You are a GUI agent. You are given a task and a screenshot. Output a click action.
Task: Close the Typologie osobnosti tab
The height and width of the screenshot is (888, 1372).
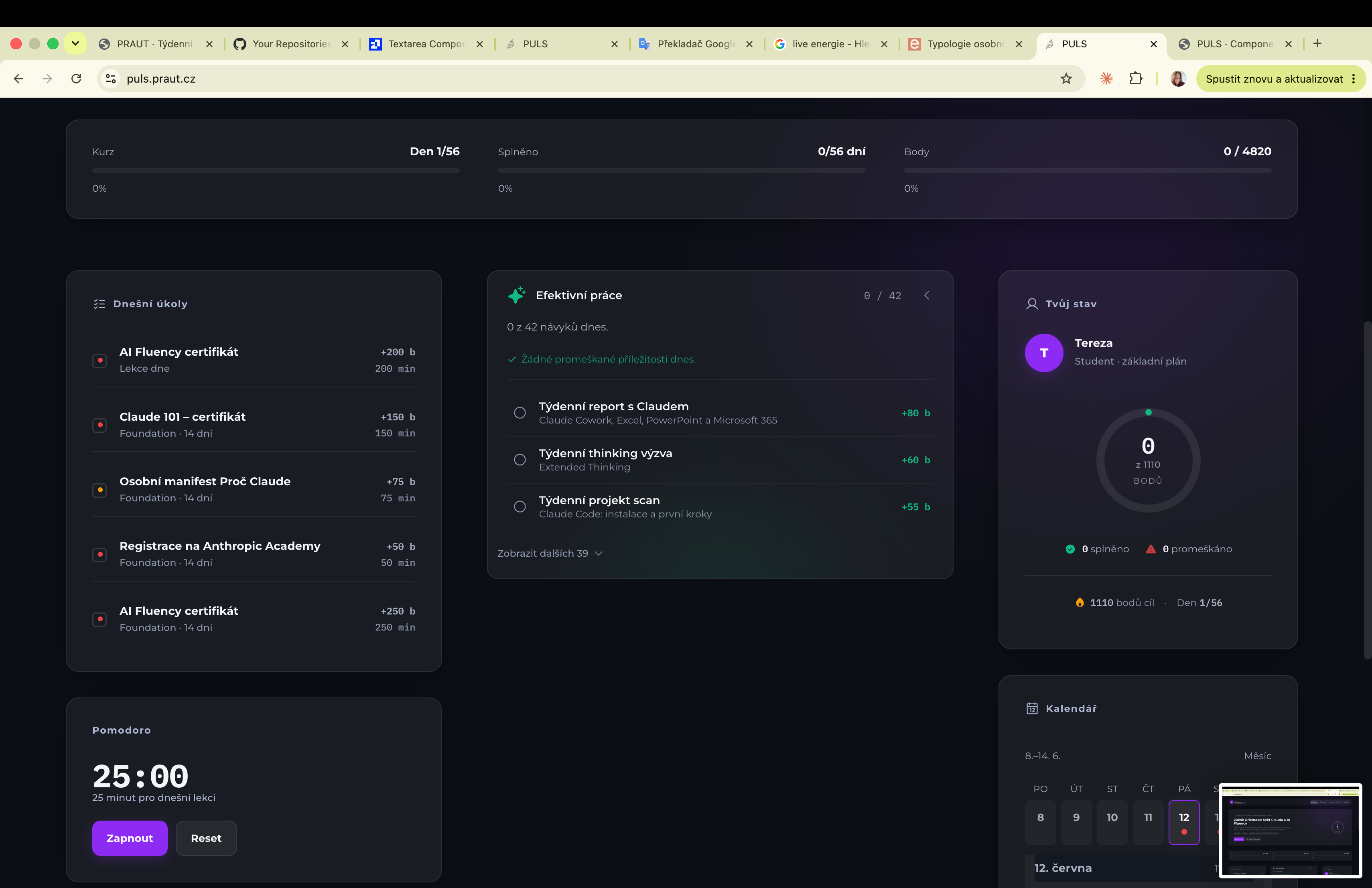[1019, 44]
